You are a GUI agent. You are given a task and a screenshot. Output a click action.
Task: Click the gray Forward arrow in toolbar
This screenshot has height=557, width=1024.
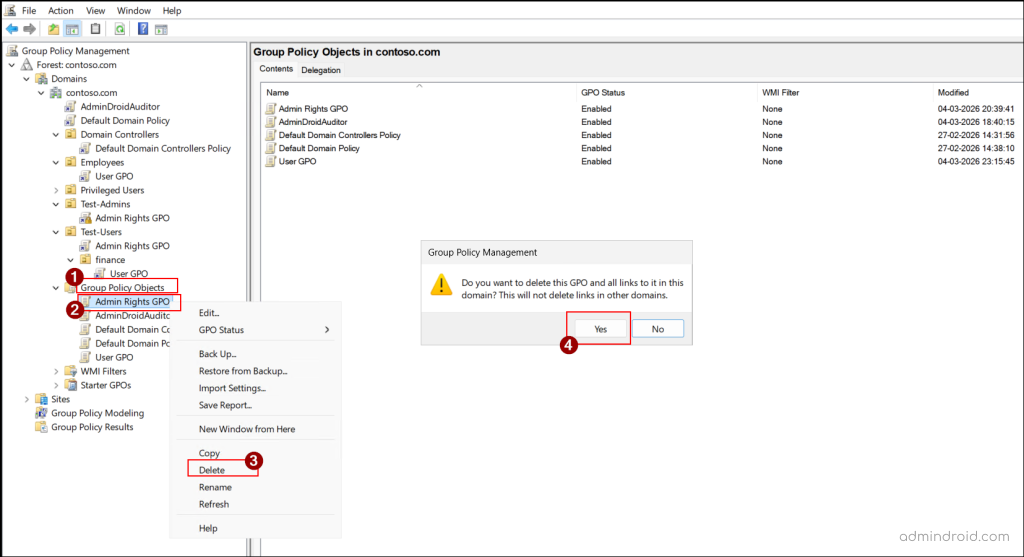[29, 29]
